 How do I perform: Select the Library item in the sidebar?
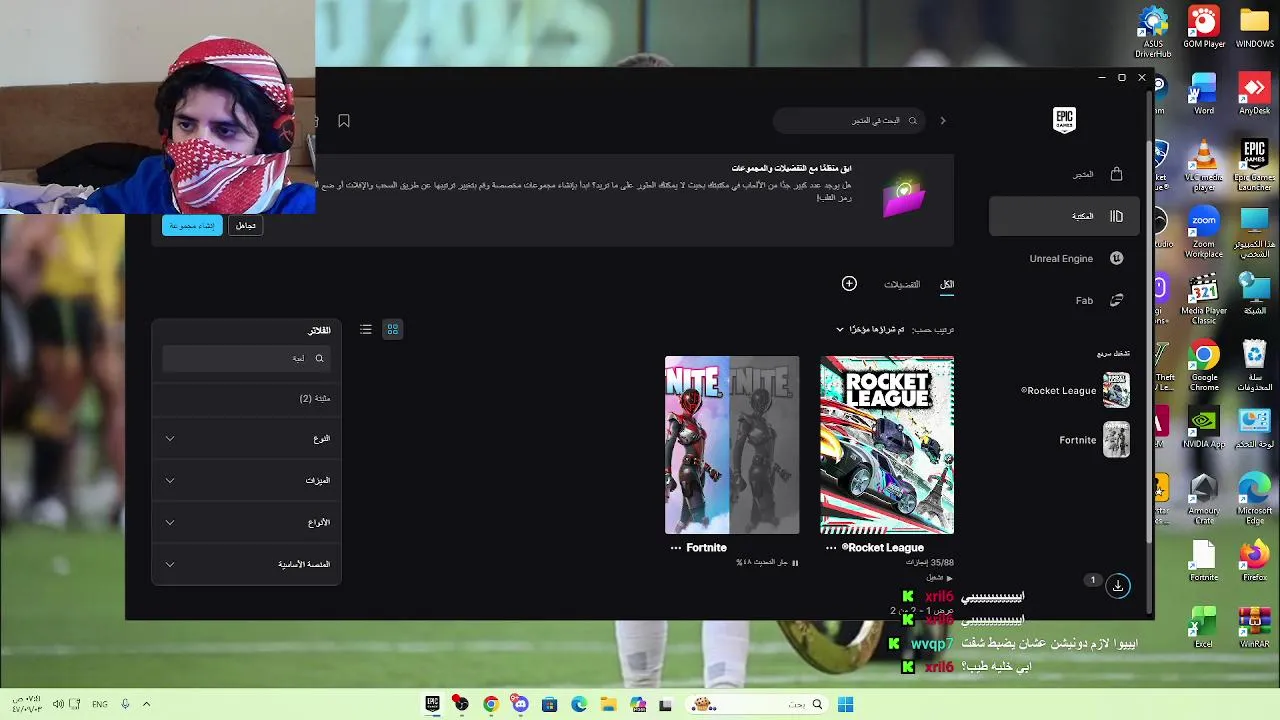pos(1064,216)
